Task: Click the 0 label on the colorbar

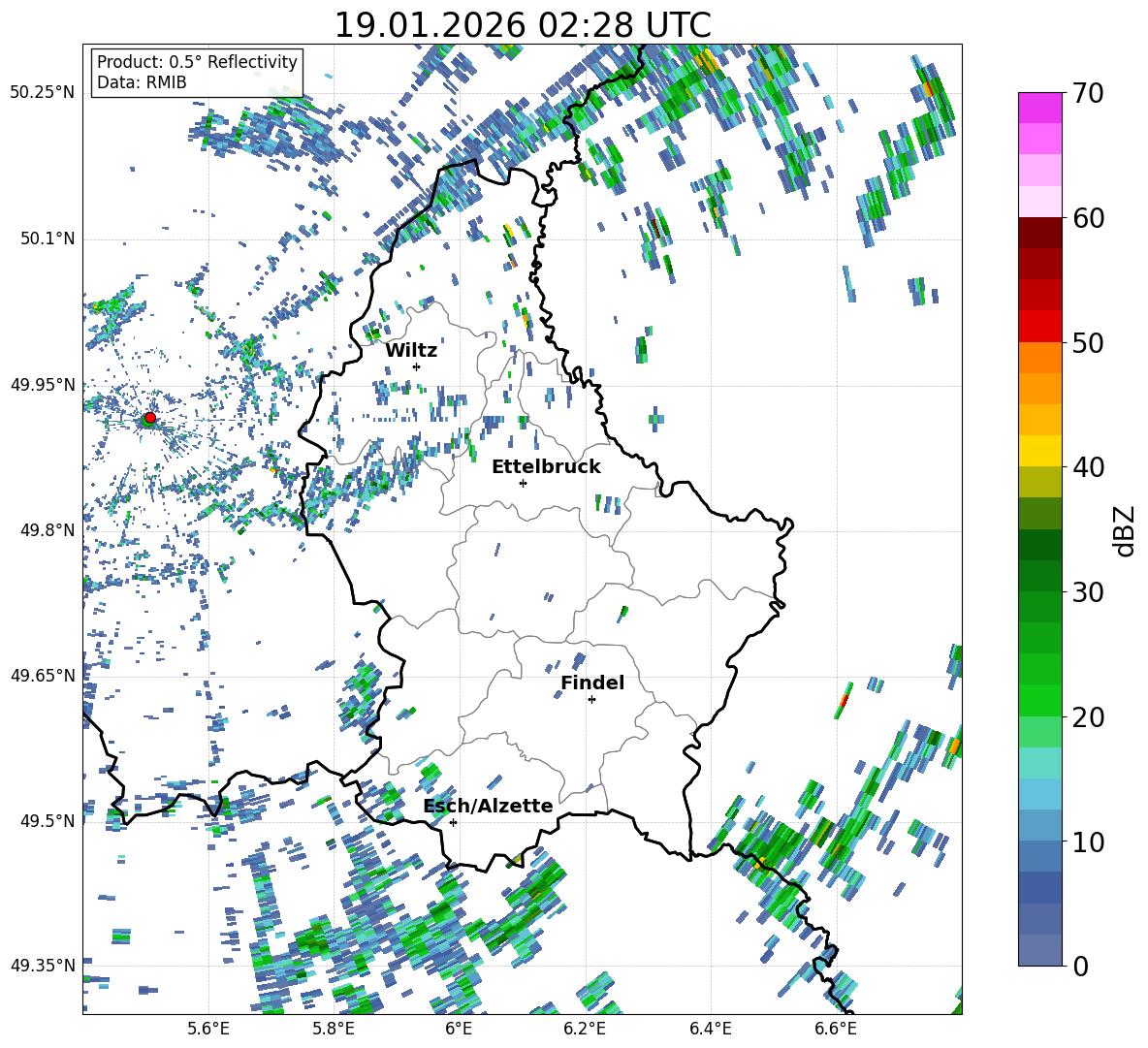Action: [1080, 966]
